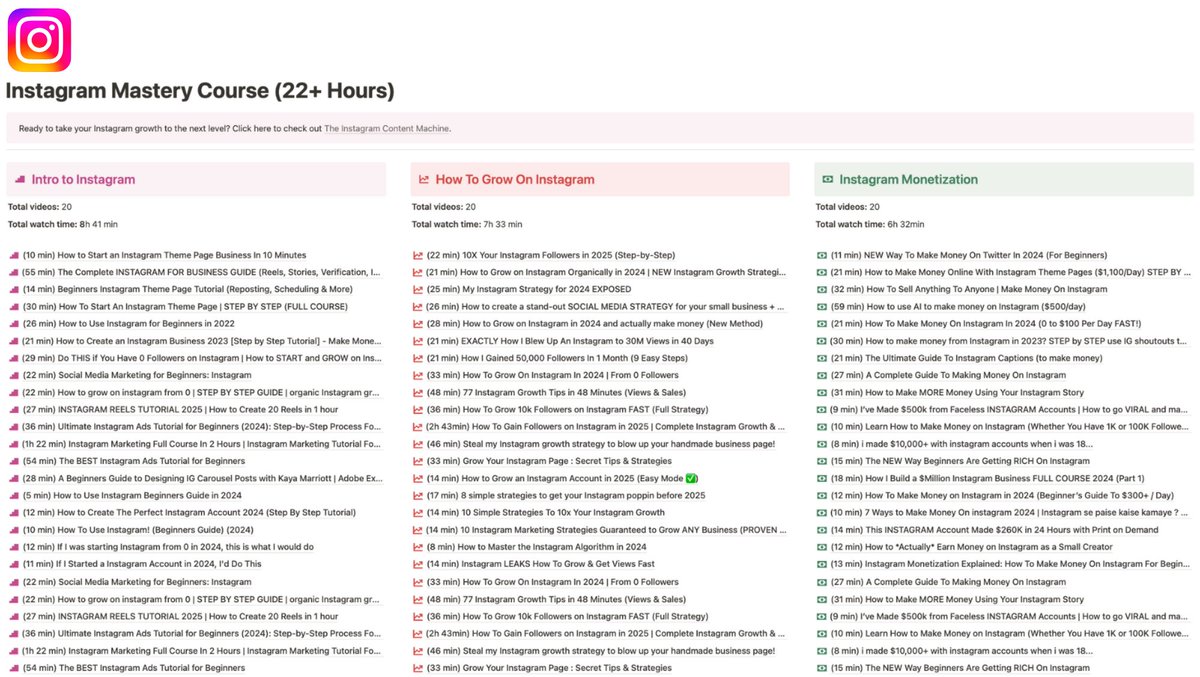Click chart icon beside 'How I Gained 50,000 Followers In 1 Month'
The height and width of the screenshot is (677, 1200).
click(417, 358)
